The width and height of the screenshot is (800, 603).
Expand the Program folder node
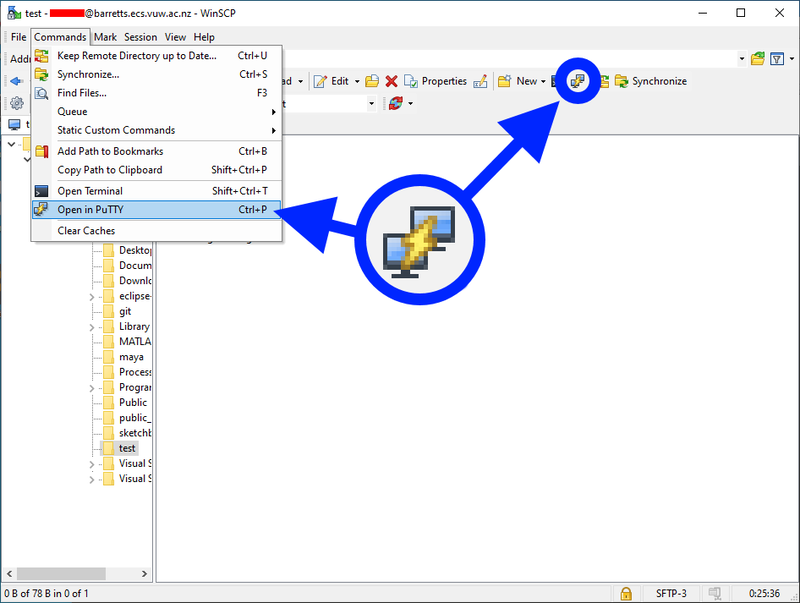[92, 388]
